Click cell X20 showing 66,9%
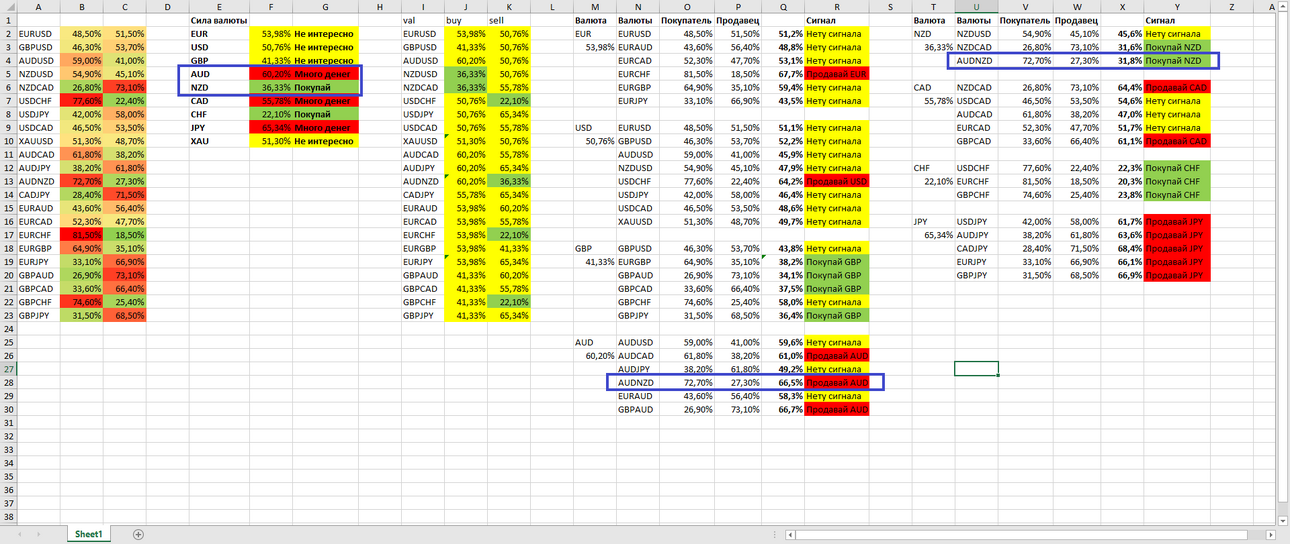 coord(1123,275)
